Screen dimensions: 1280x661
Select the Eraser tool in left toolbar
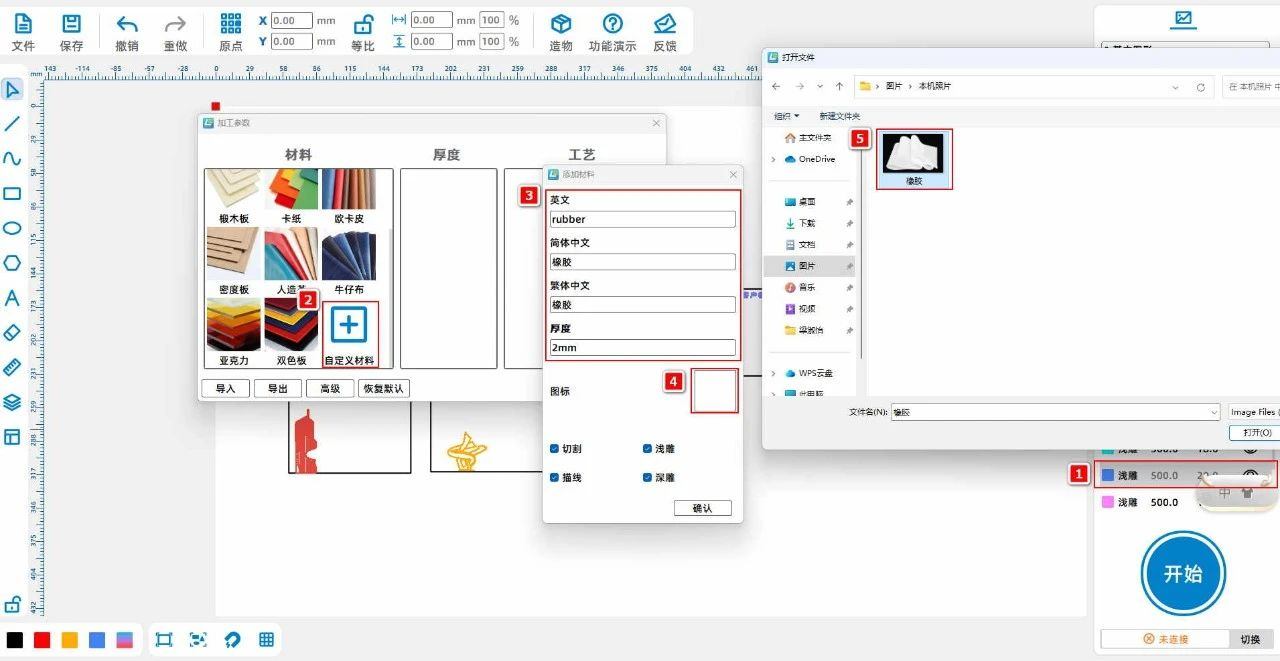pyautogui.click(x=12, y=333)
